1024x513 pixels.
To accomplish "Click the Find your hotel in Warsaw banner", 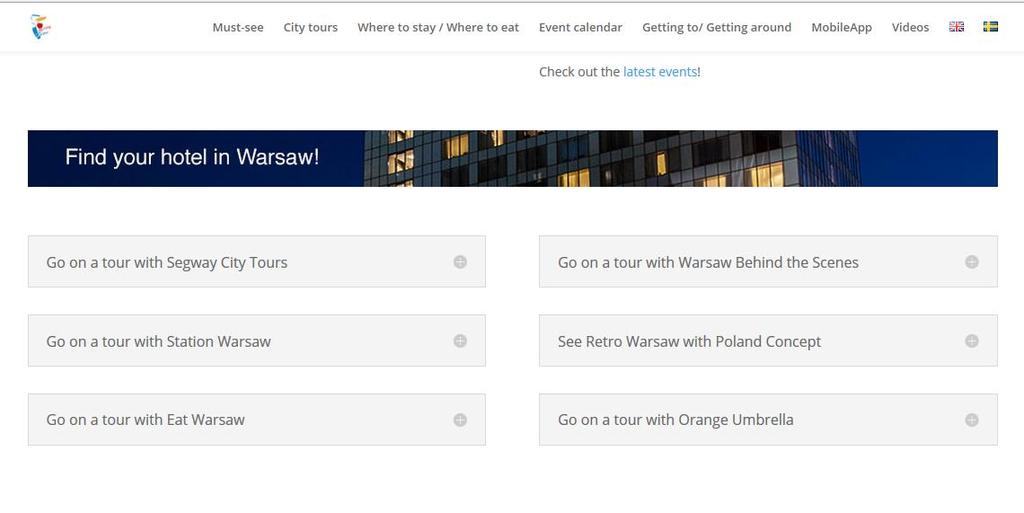I will [x=513, y=159].
